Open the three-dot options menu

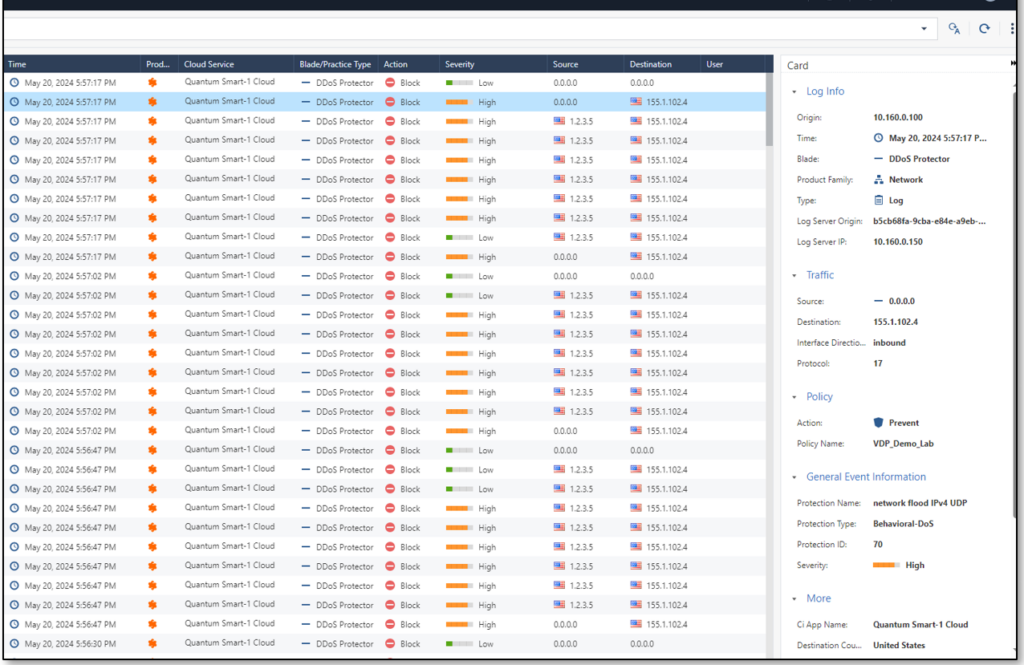click(x=1013, y=28)
